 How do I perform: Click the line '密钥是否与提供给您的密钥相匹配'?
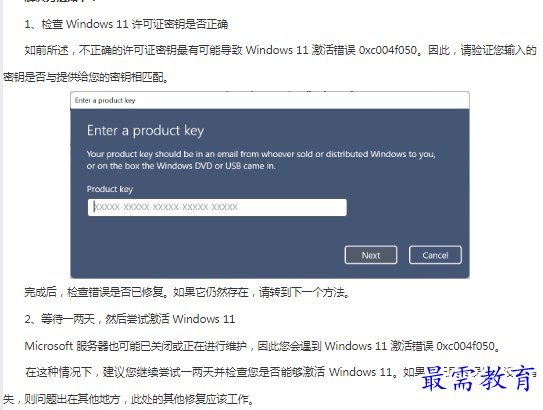86,77
